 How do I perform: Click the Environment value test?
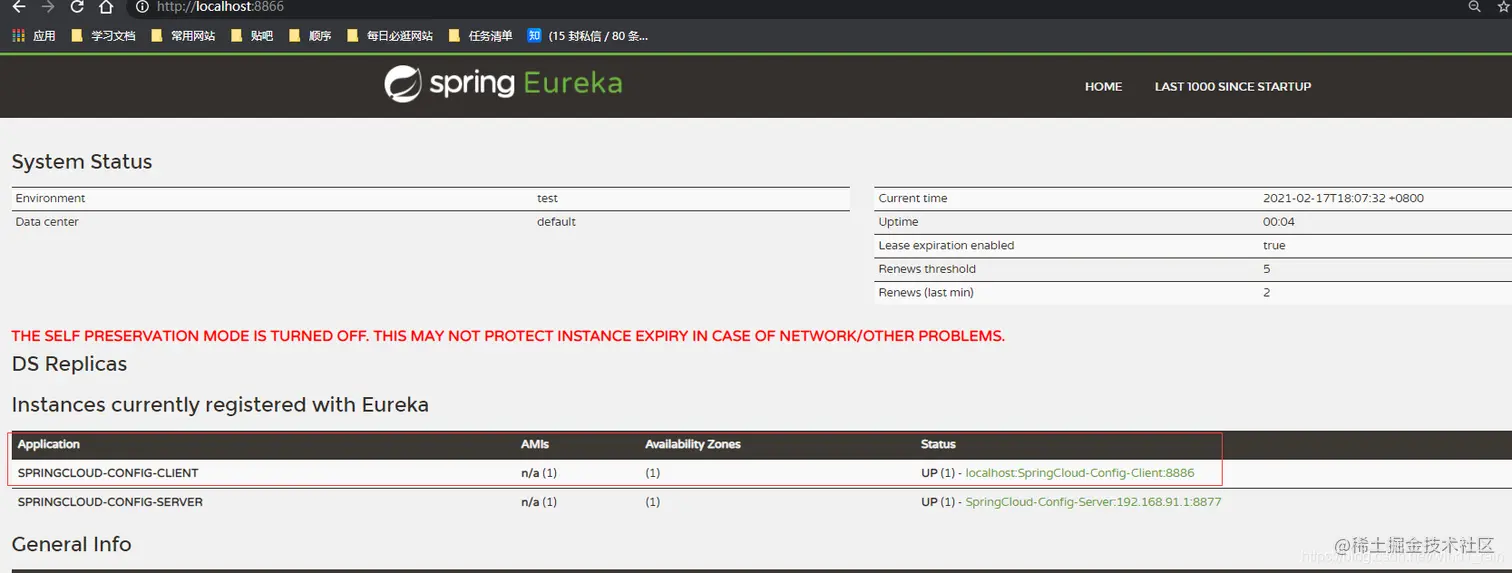[x=547, y=198]
